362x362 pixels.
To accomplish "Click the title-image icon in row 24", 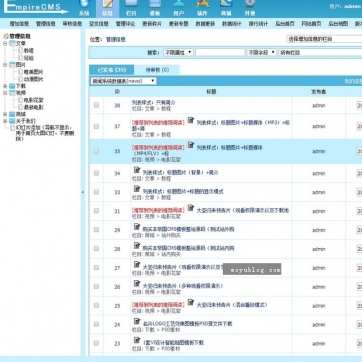I will pyautogui.click(x=137, y=321).
